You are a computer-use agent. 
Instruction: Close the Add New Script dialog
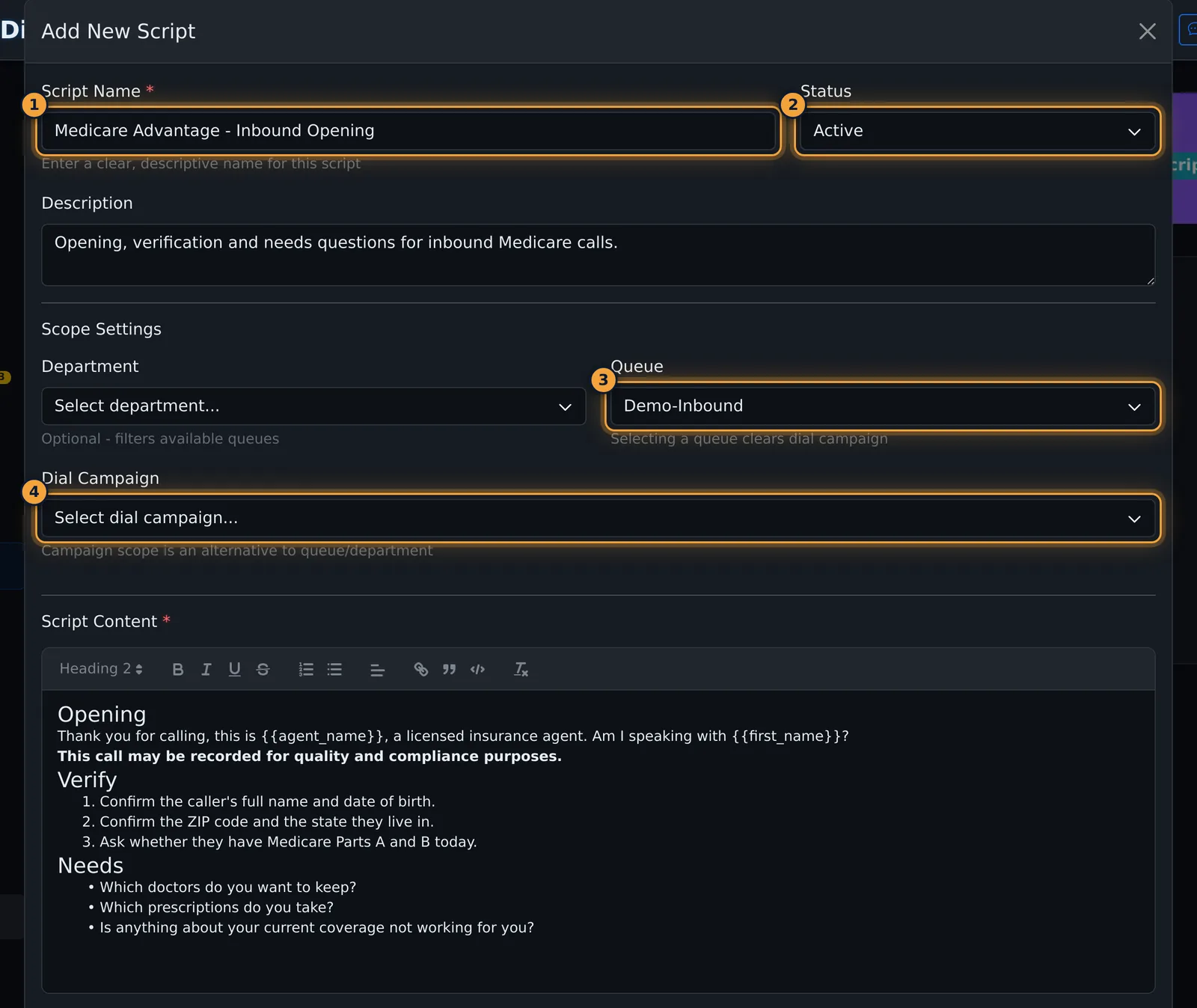1147,31
